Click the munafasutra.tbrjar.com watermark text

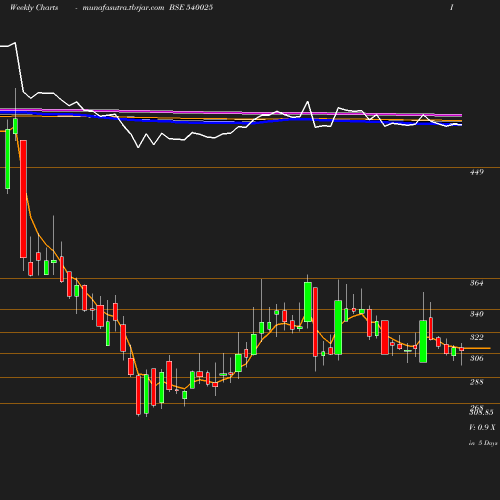pos(123,8)
